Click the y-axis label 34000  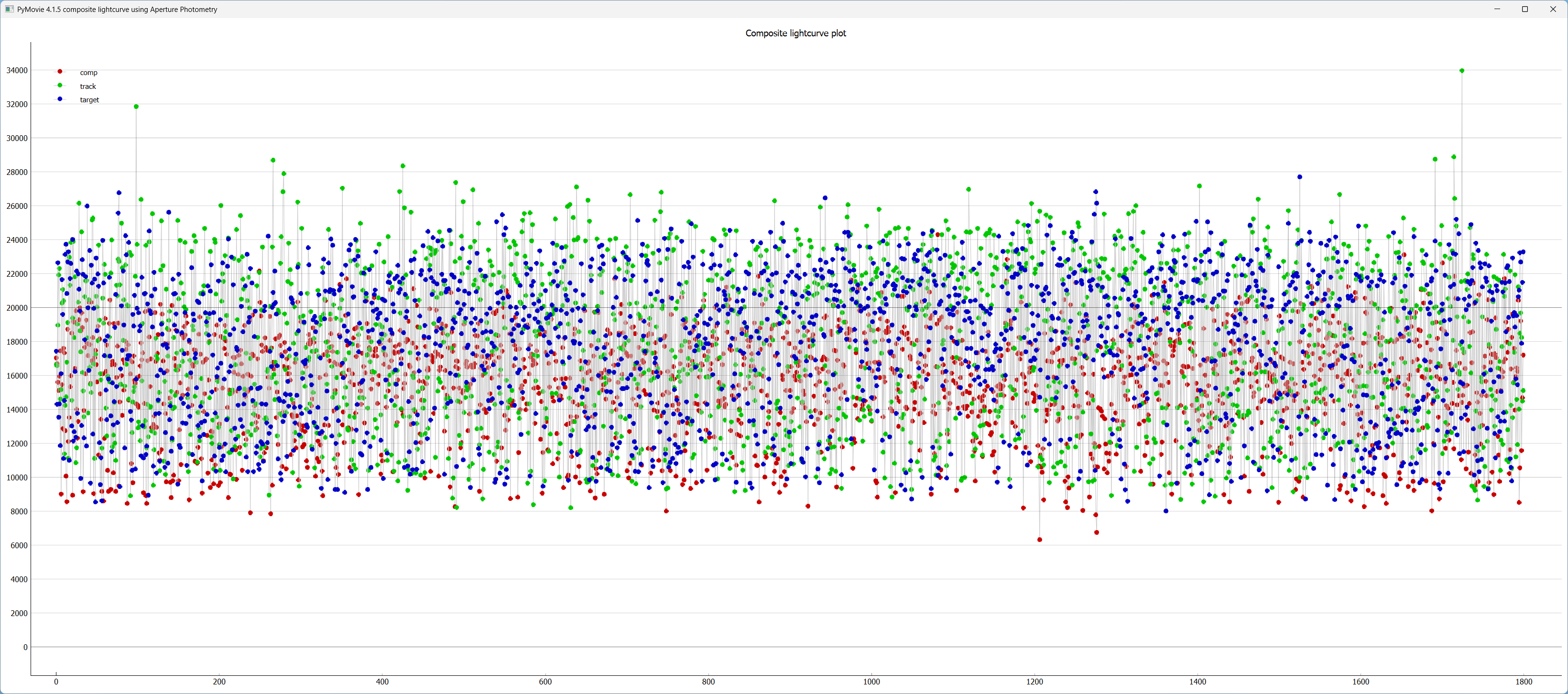(x=17, y=71)
